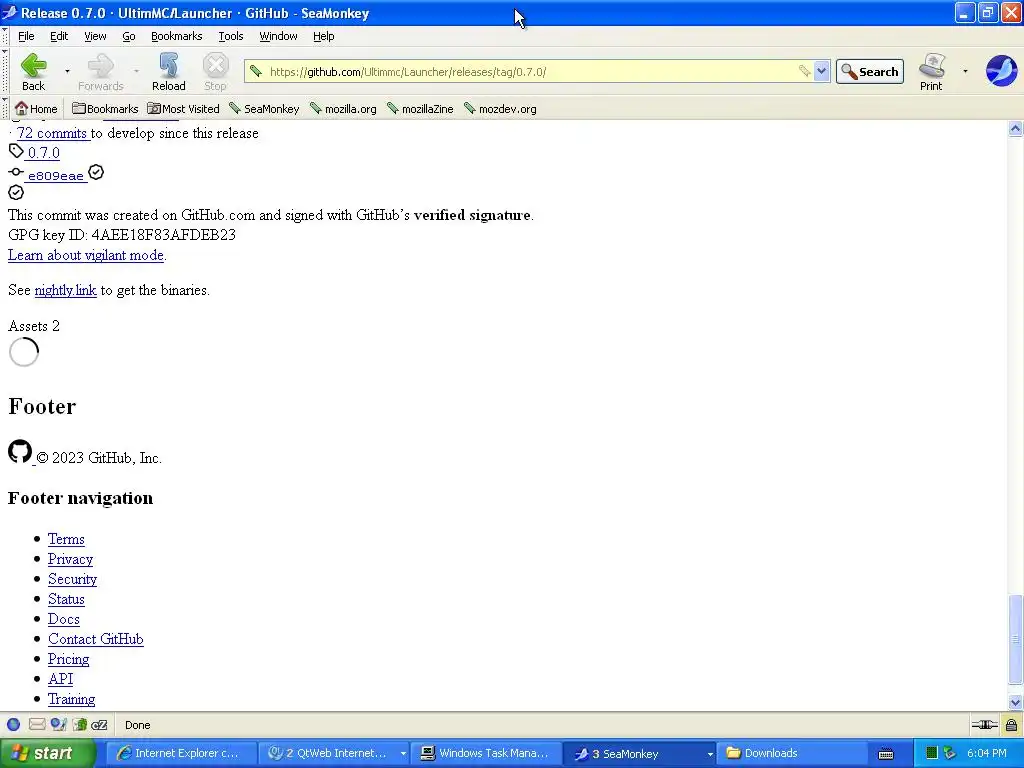Open the Training footer link
The image size is (1024, 768).
click(x=71, y=699)
